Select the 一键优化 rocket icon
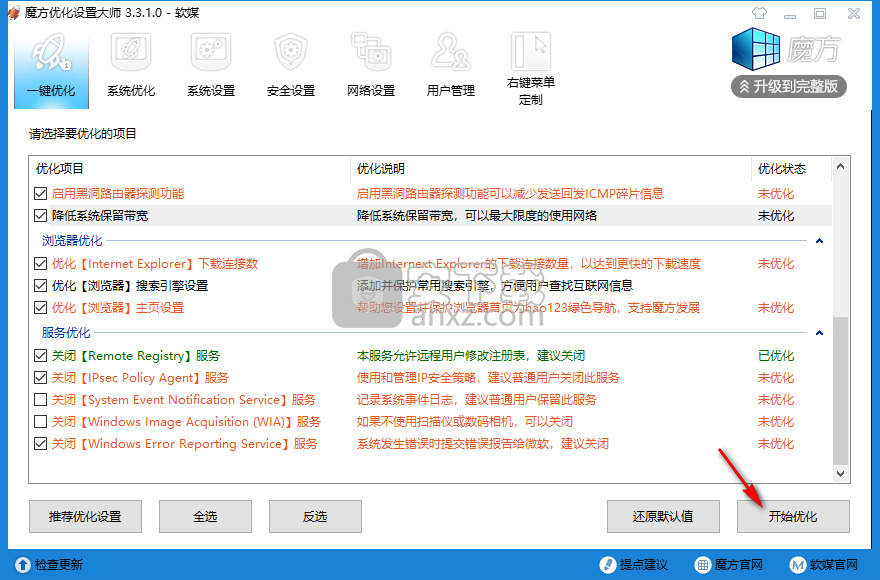 (51, 53)
